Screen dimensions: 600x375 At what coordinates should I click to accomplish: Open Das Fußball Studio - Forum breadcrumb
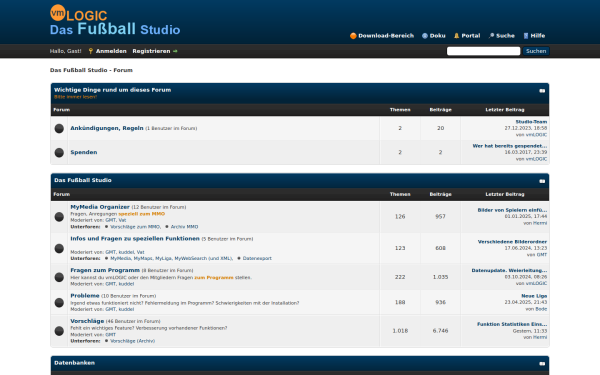(91, 70)
